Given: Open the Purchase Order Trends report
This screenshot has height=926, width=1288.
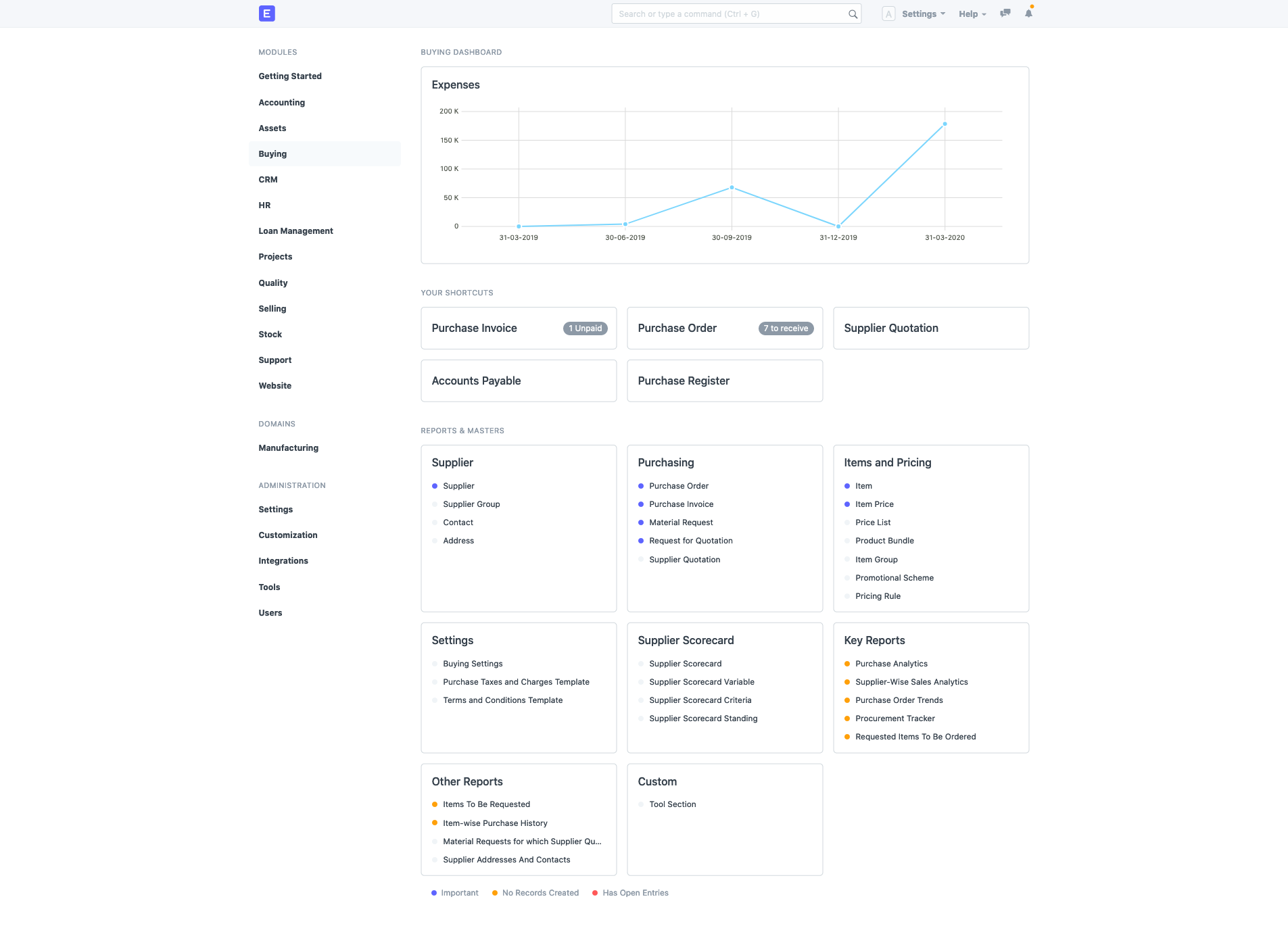Looking at the screenshot, I should 899,700.
